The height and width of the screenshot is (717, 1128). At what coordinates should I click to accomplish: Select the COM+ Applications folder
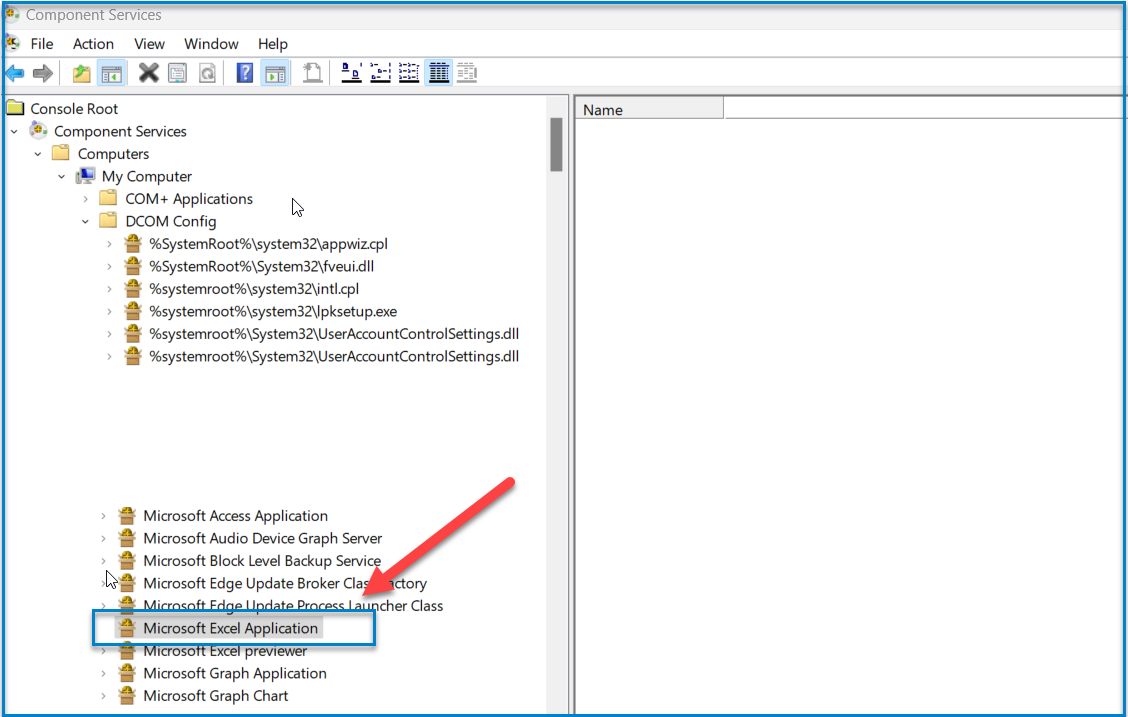189,199
